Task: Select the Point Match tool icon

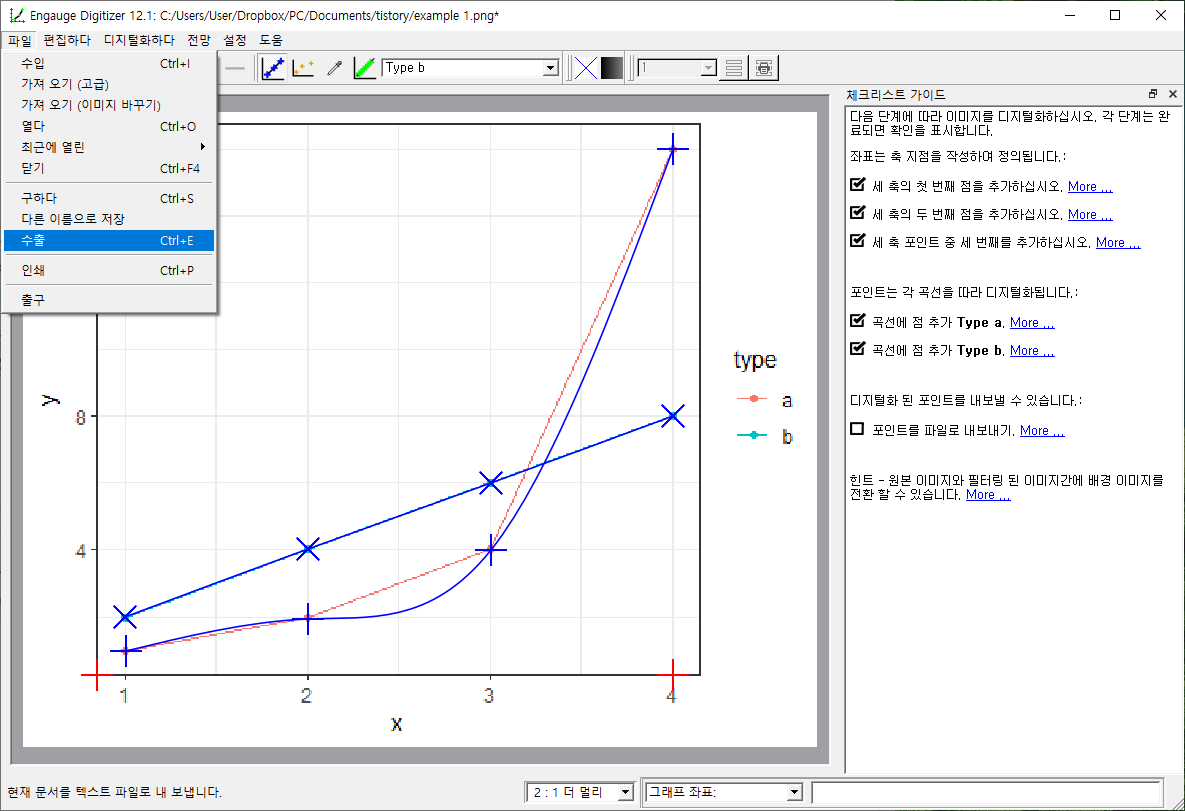Action: click(303, 68)
